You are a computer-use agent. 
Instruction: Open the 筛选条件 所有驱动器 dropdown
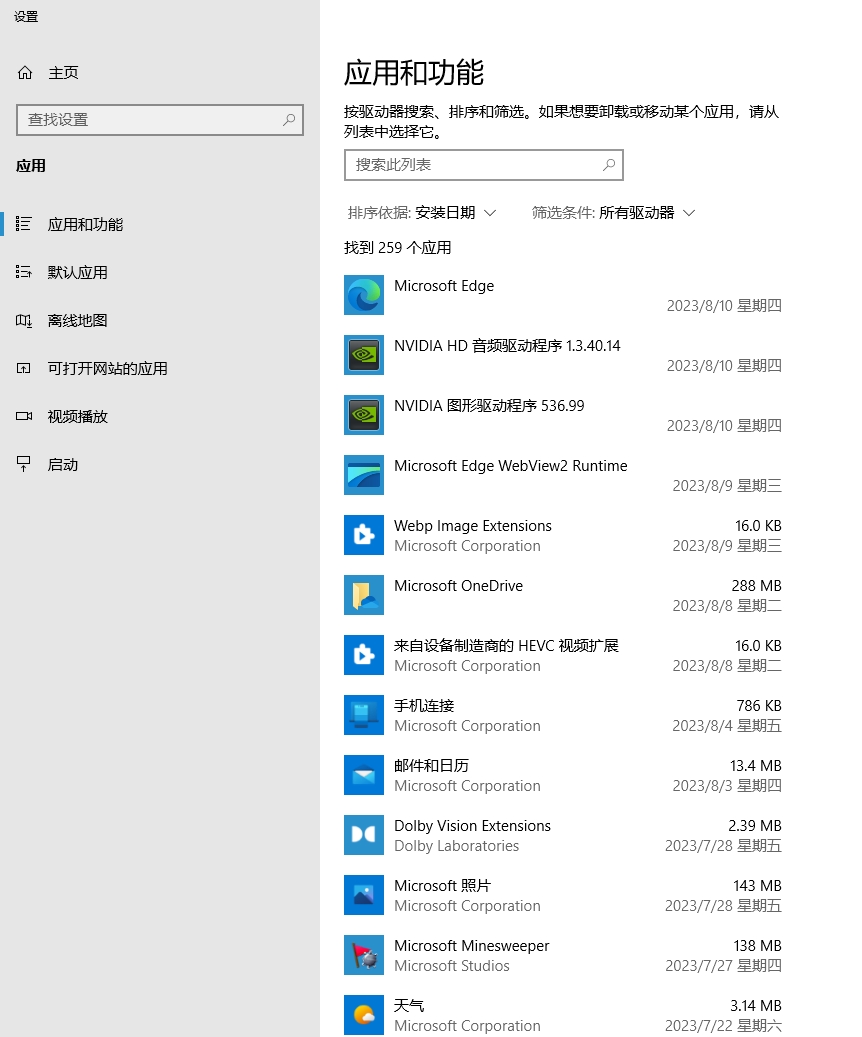click(x=613, y=213)
